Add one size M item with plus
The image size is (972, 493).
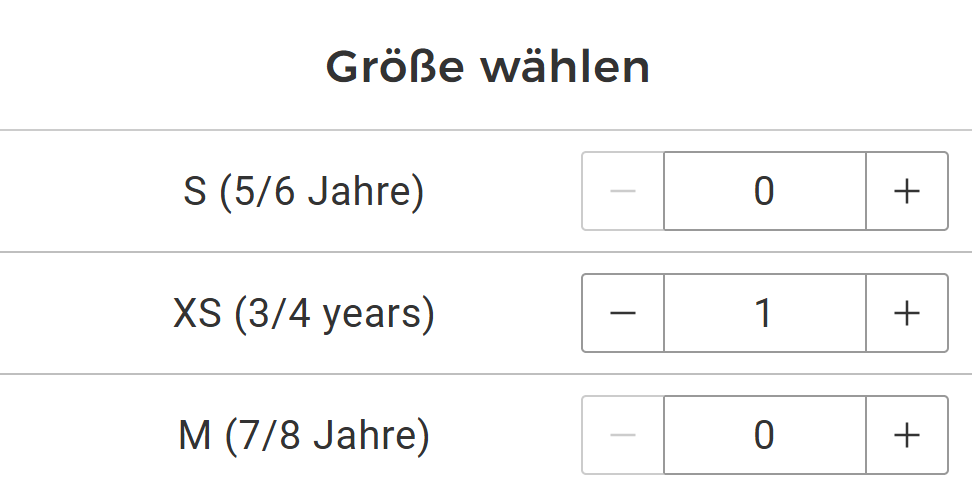[x=906, y=435]
